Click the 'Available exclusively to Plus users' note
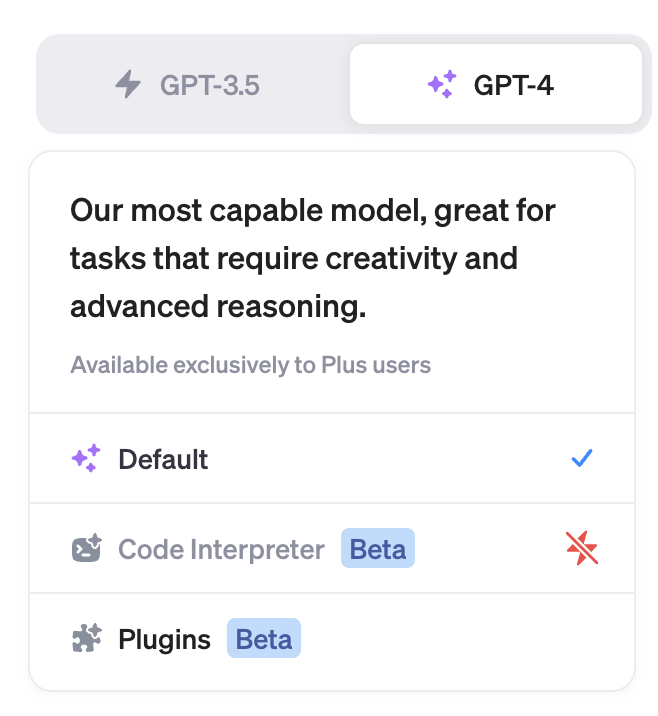Screen dimensions: 658x716 [250, 365]
